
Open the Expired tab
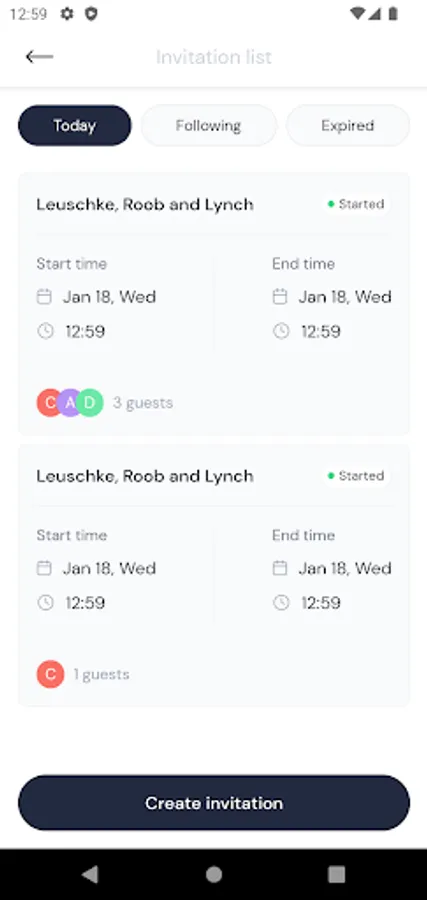[x=348, y=125]
